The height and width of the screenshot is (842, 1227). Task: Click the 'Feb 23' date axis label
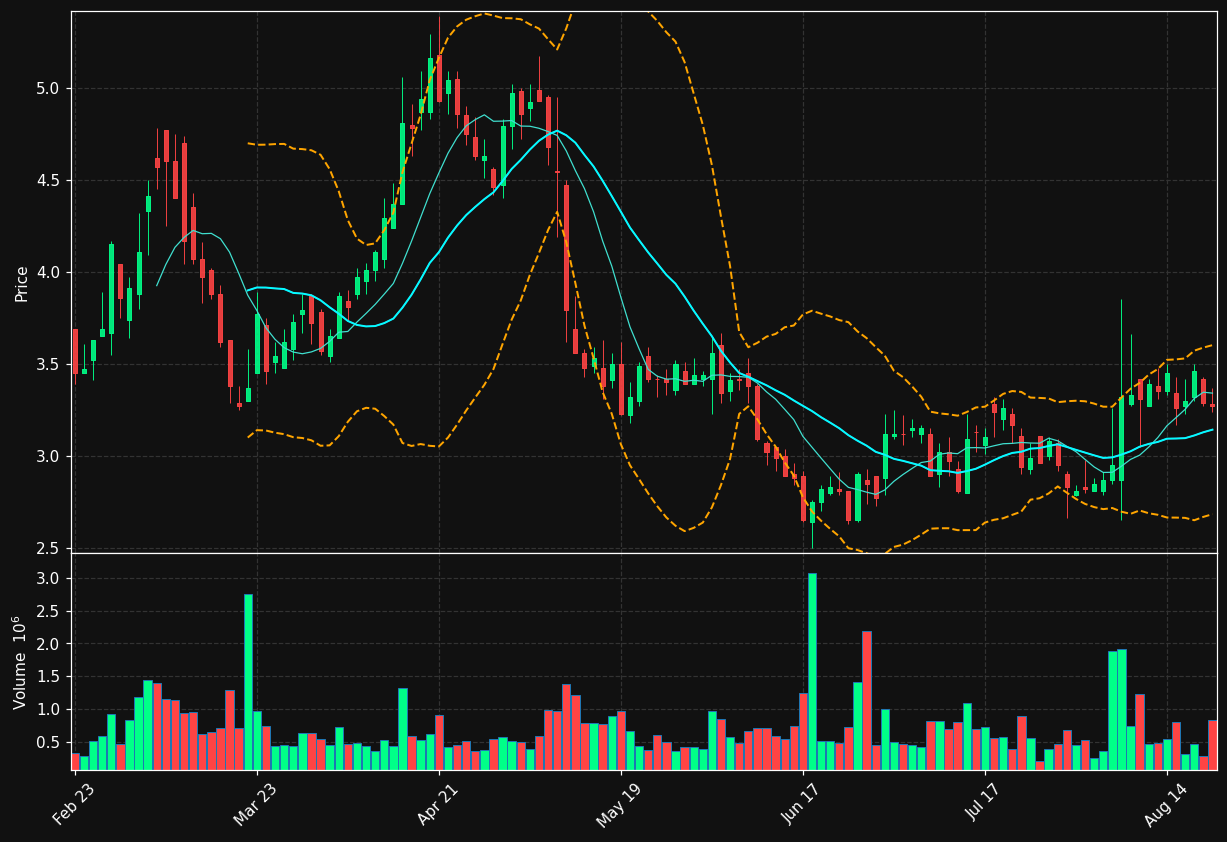pyautogui.click(x=73, y=803)
